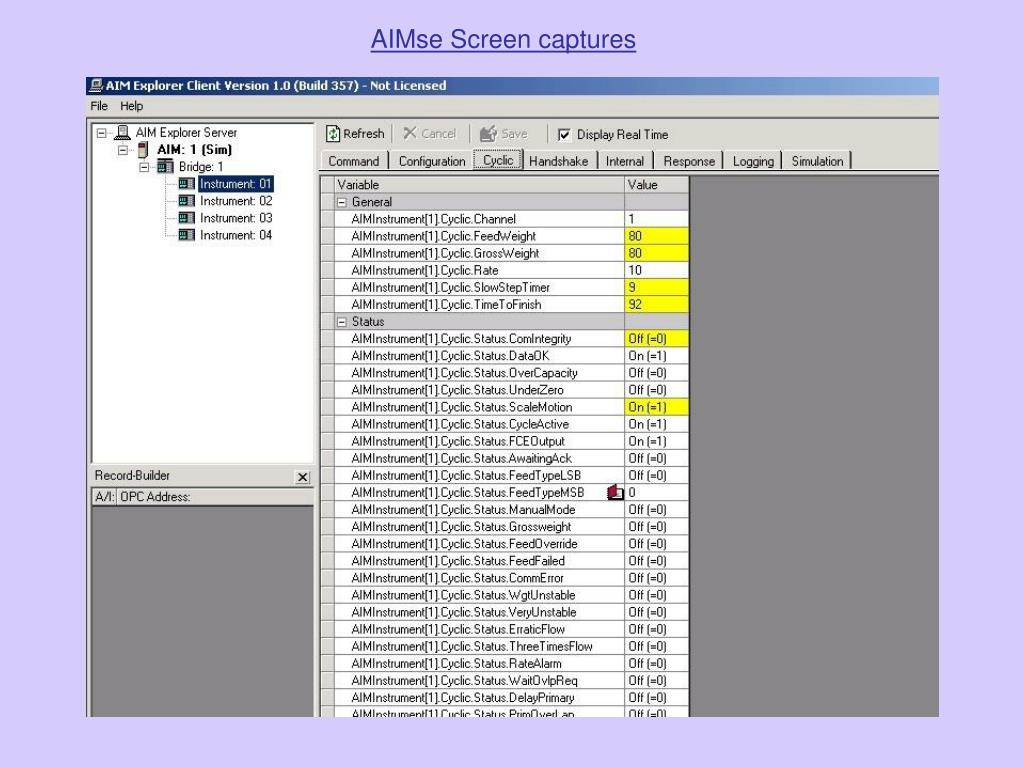This screenshot has width=1024, height=768.
Task: Click the ComIntegrity Off (=0) value
Action: 656,339
